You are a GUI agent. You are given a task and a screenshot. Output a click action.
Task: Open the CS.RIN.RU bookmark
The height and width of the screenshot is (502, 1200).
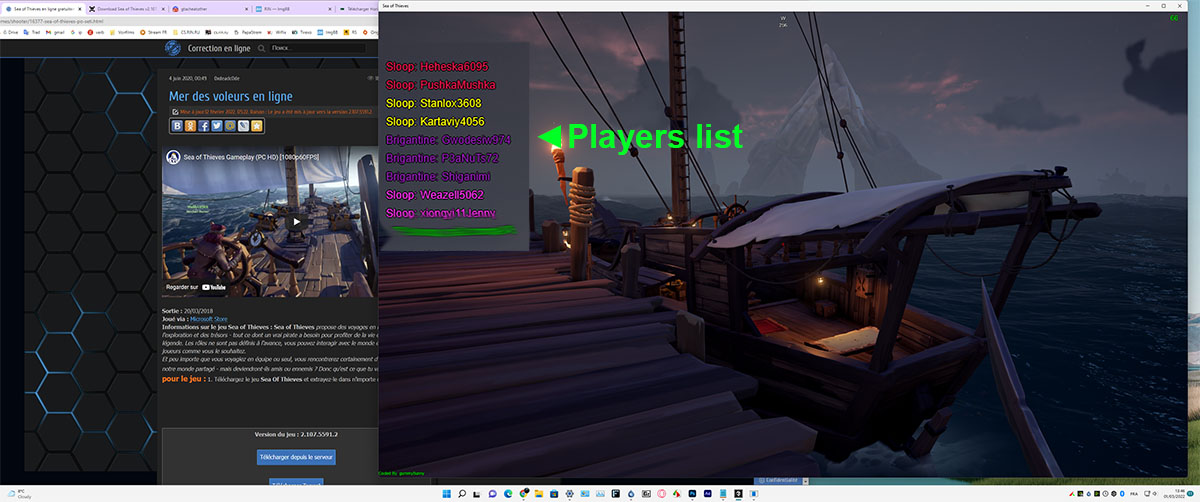point(187,32)
